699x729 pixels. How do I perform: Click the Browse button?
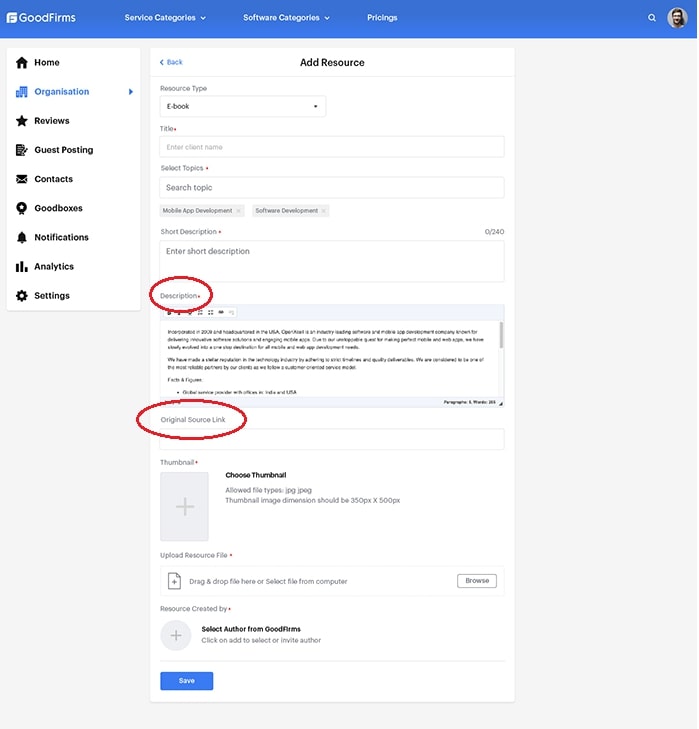click(477, 581)
